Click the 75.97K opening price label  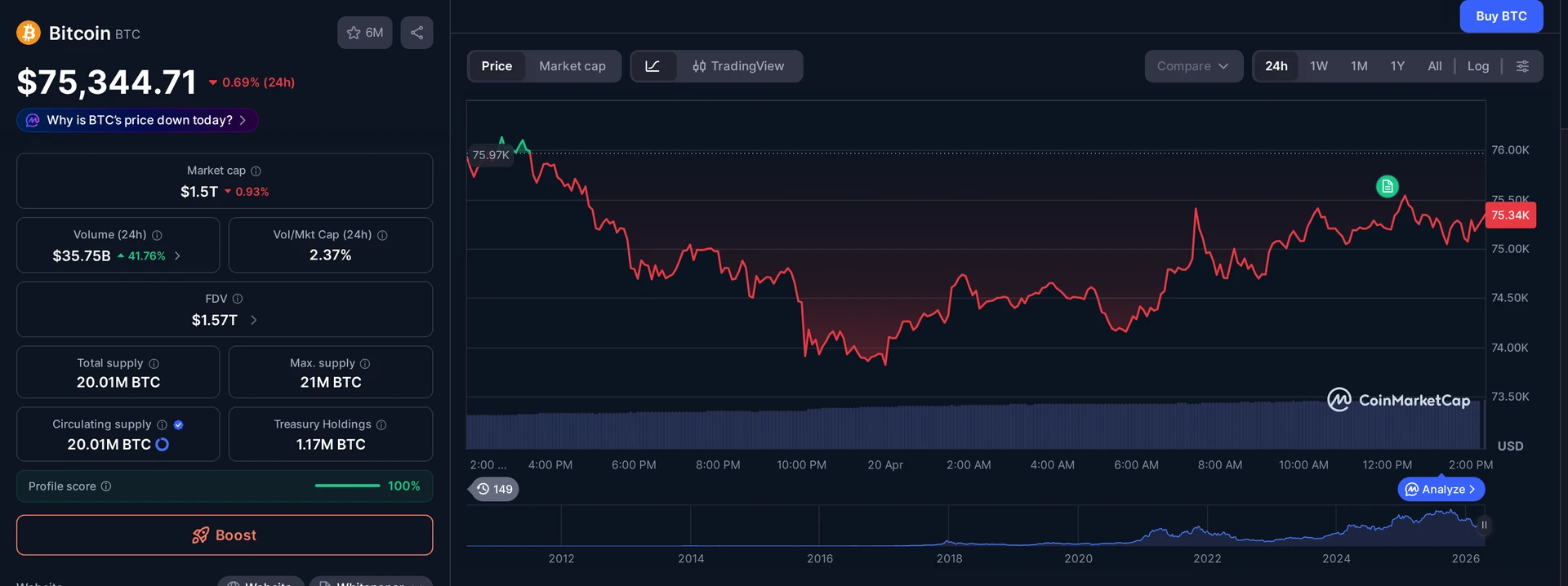click(x=490, y=155)
